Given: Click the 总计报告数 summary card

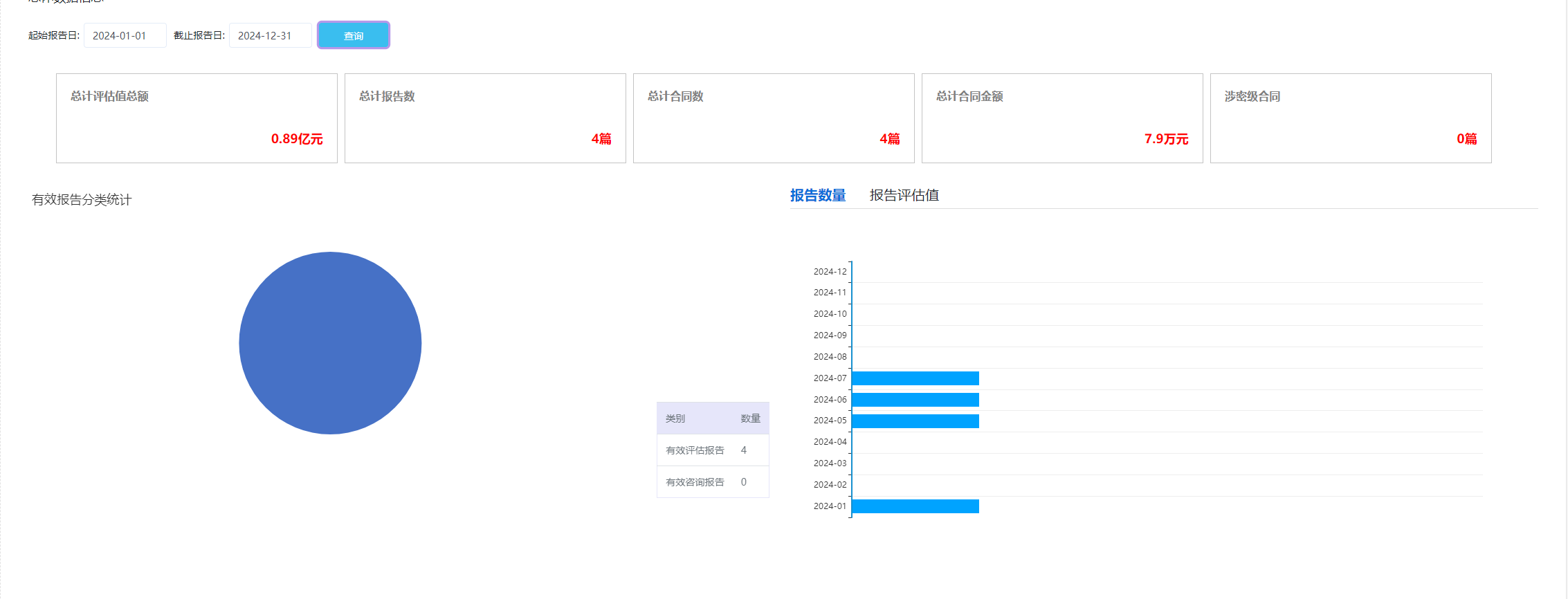Looking at the screenshot, I should pos(485,118).
